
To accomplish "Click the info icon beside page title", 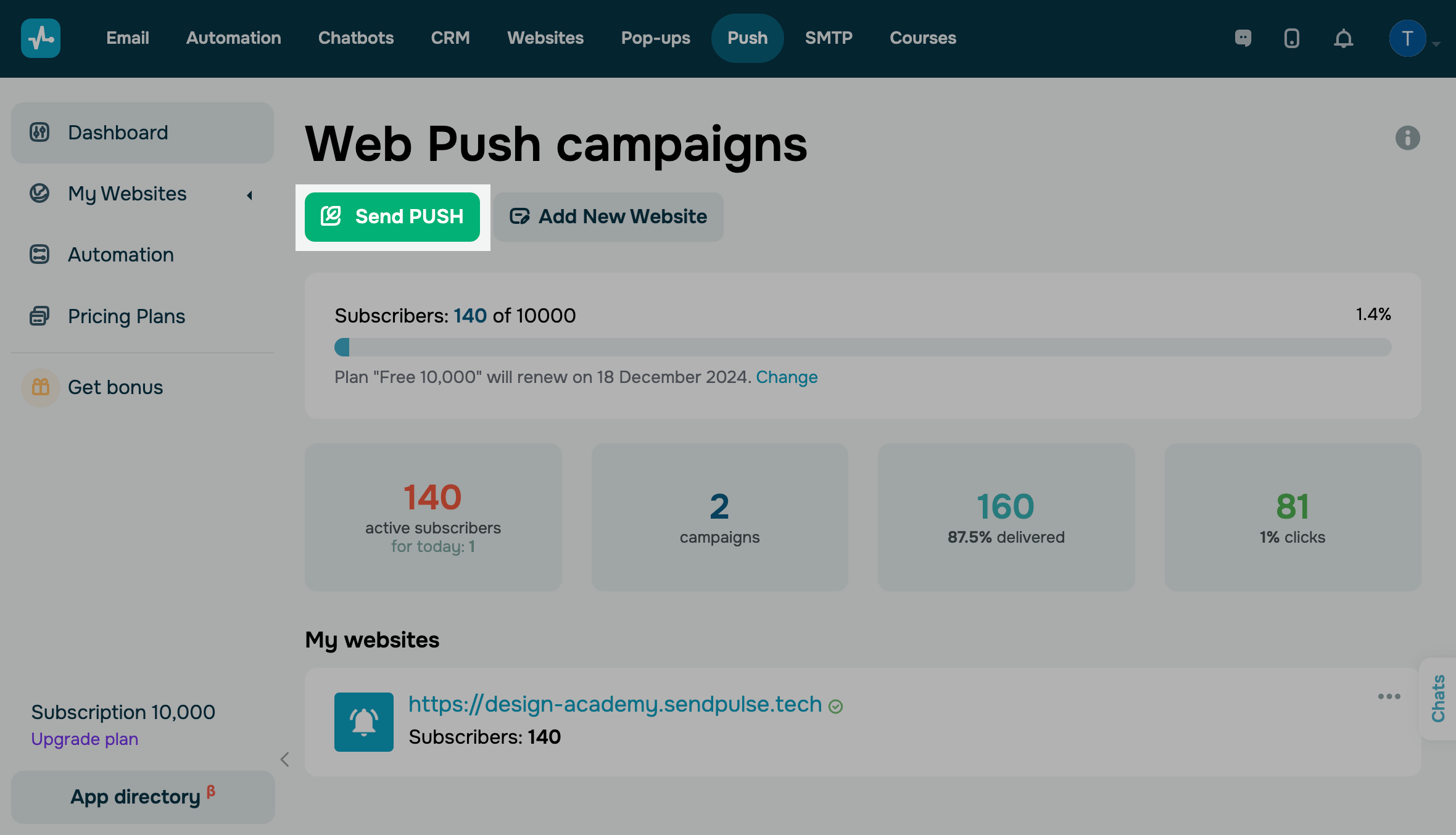I will 1407,138.
